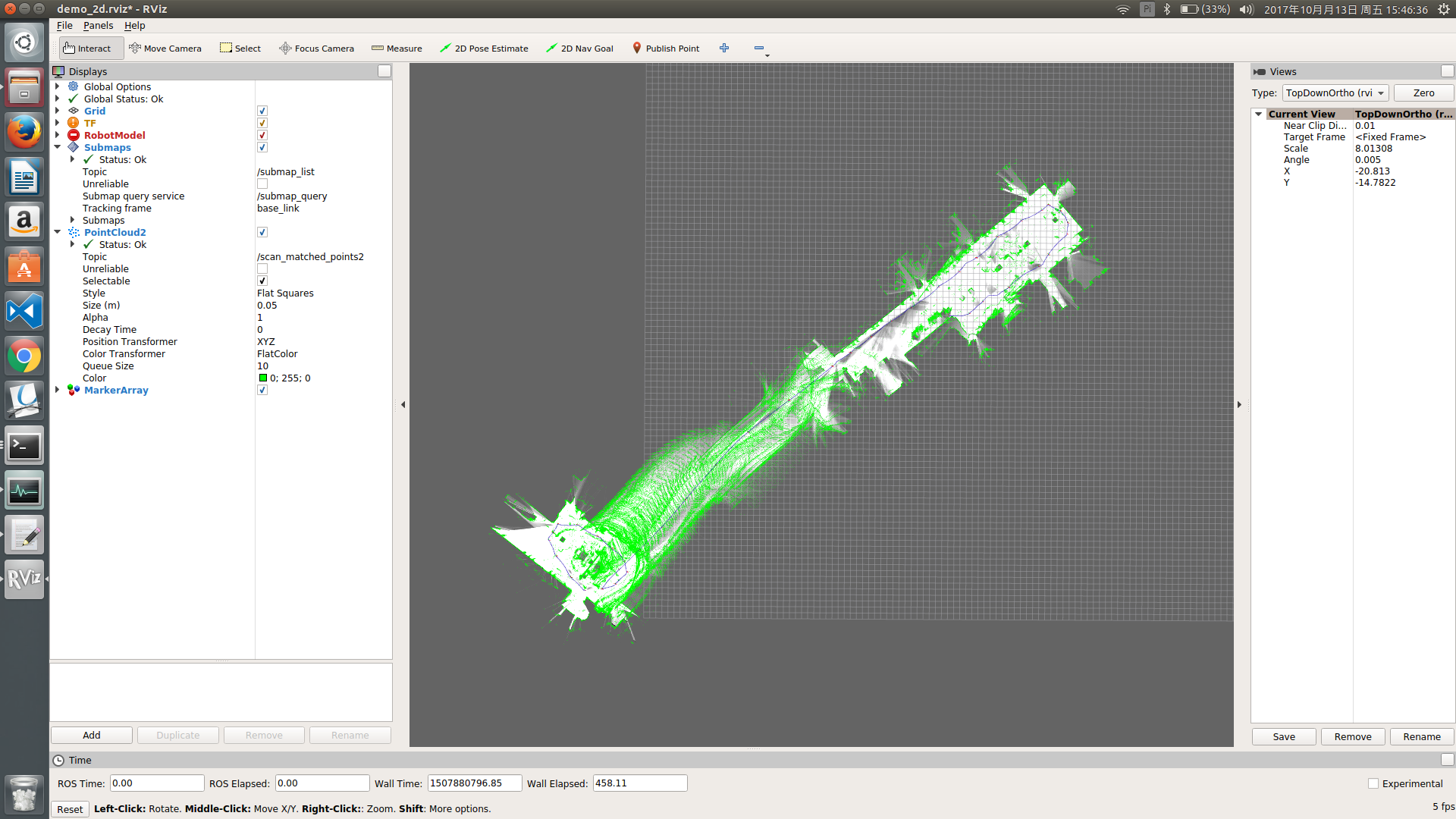Open Visual Studio Code from the dock
This screenshot has height=819, width=1456.
point(24,311)
